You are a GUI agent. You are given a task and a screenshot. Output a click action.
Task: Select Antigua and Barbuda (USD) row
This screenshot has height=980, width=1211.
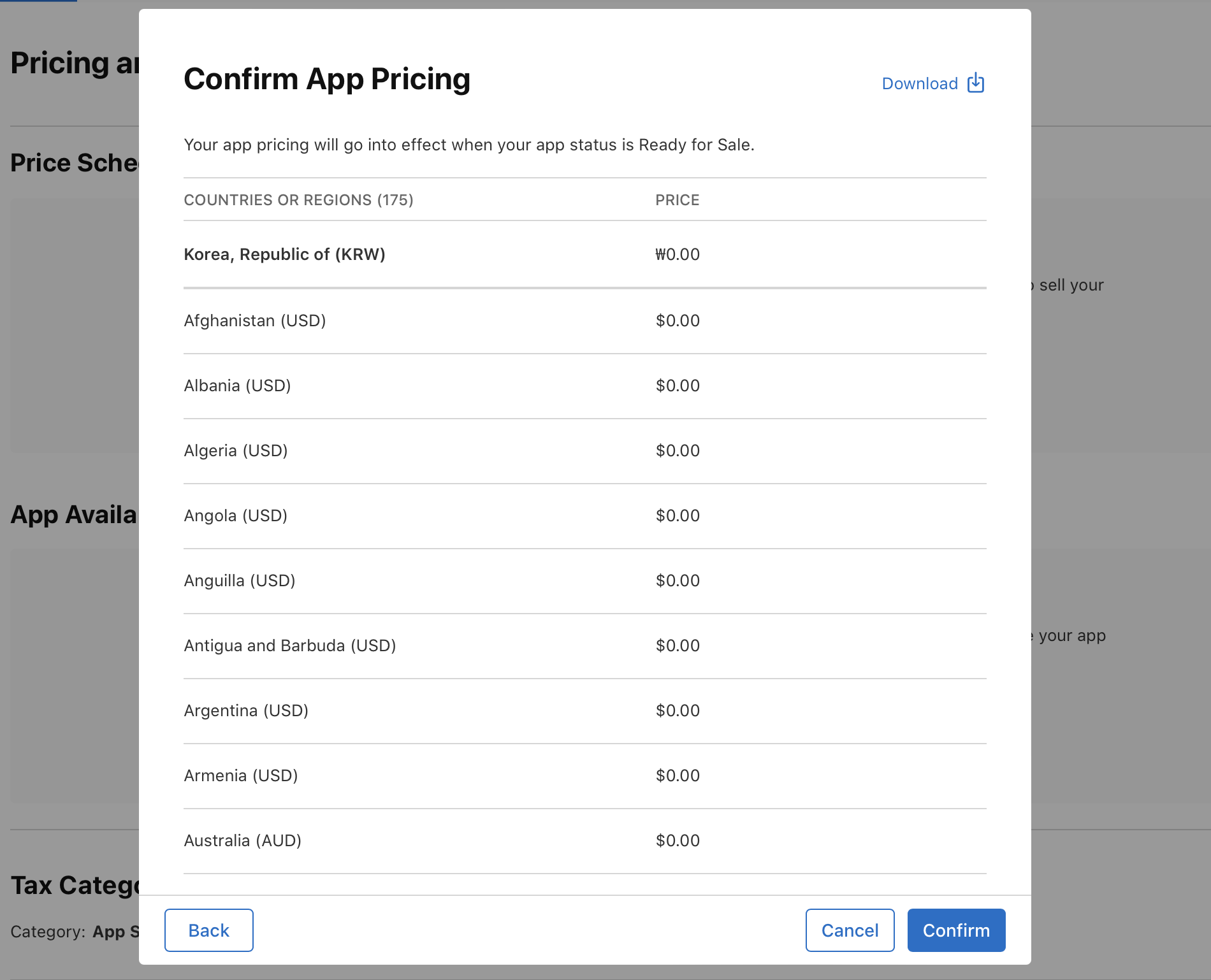(290, 645)
